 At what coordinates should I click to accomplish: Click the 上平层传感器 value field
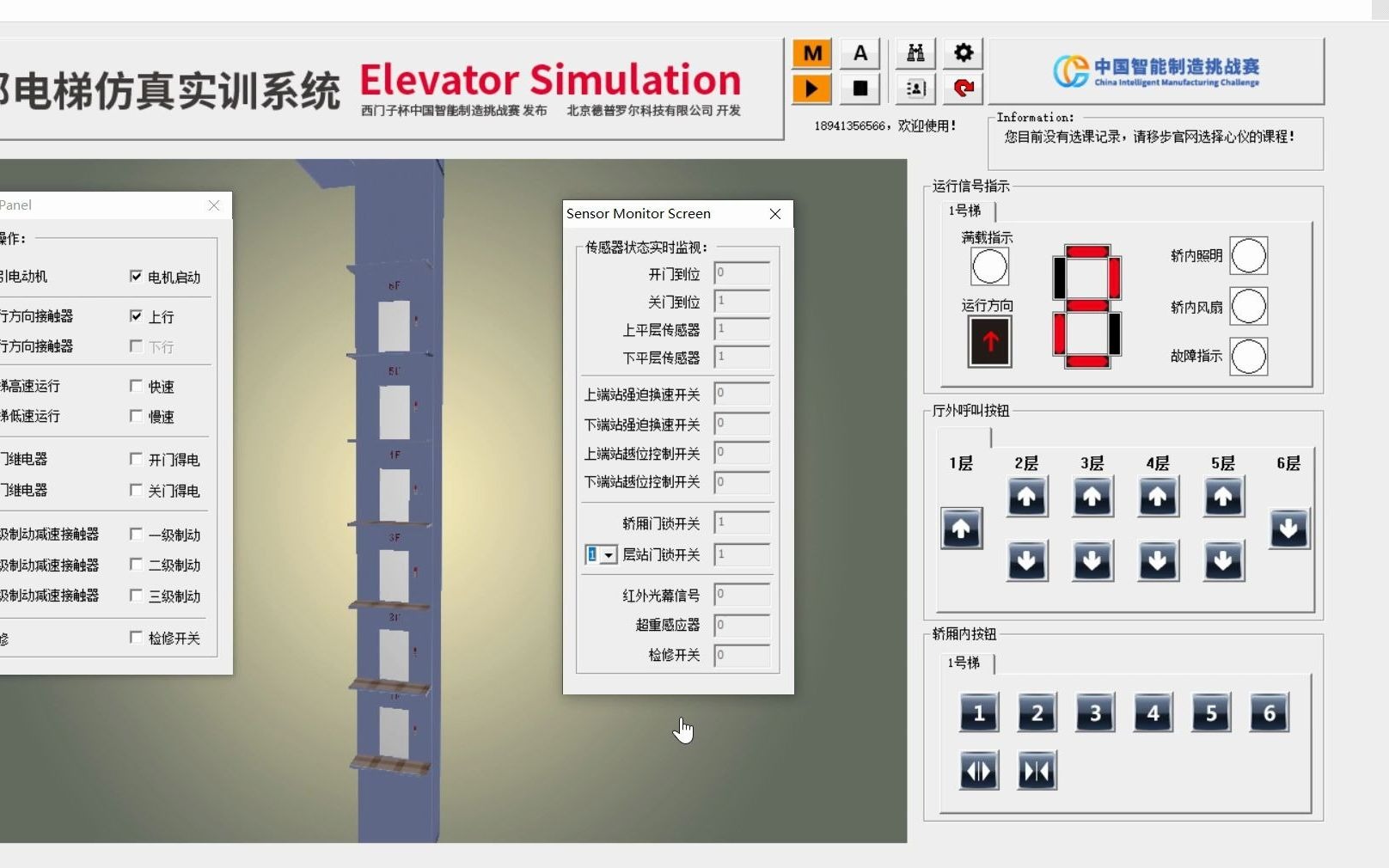(742, 329)
